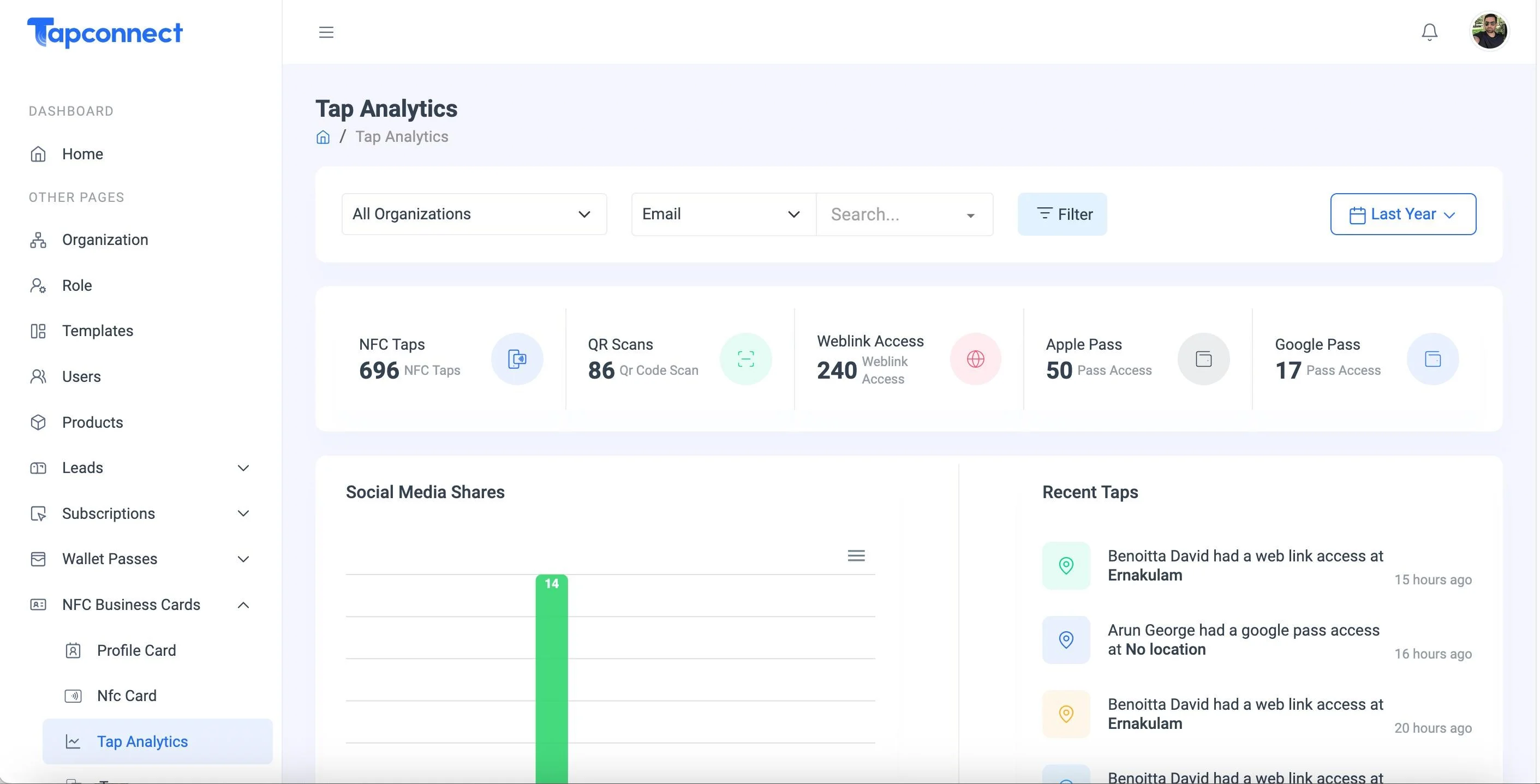Open the Last Year date range dropdown

[1402, 214]
